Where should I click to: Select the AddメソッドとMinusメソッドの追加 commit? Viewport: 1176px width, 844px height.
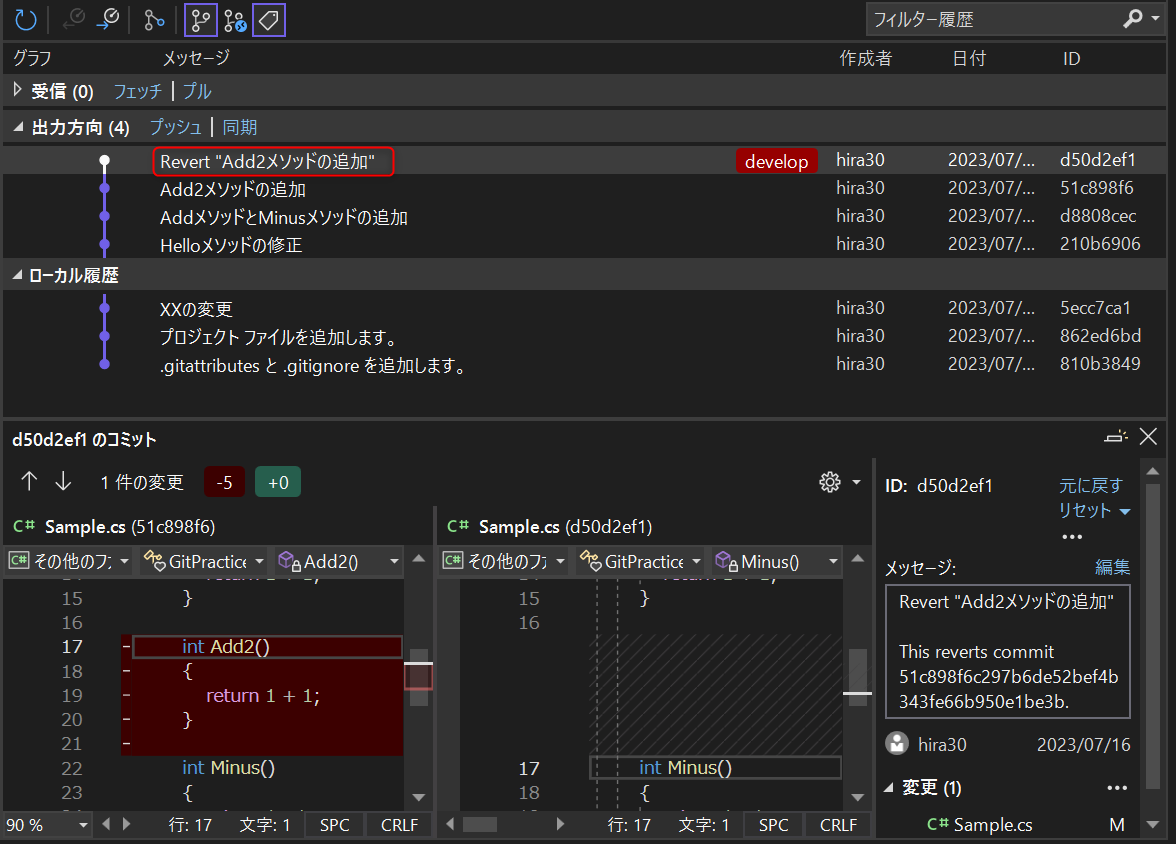pos(584,217)
